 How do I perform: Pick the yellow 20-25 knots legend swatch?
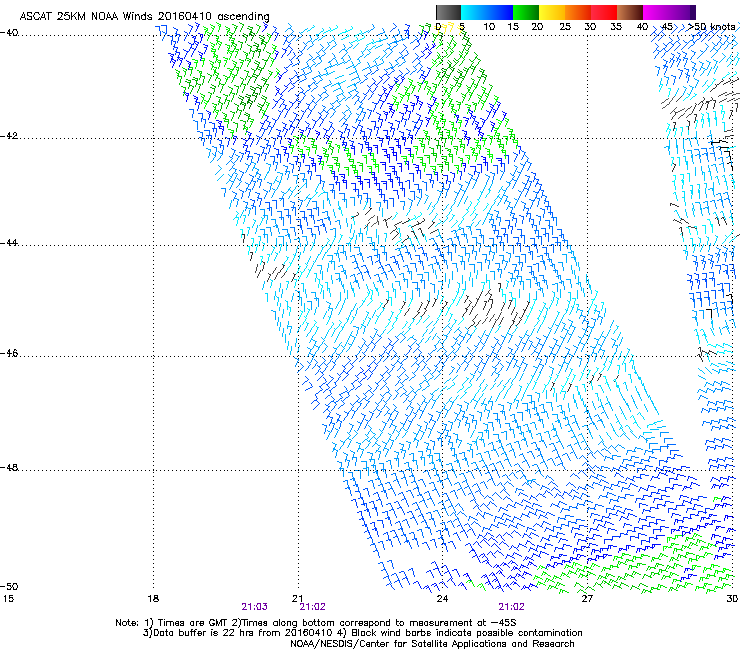(552, 12)
